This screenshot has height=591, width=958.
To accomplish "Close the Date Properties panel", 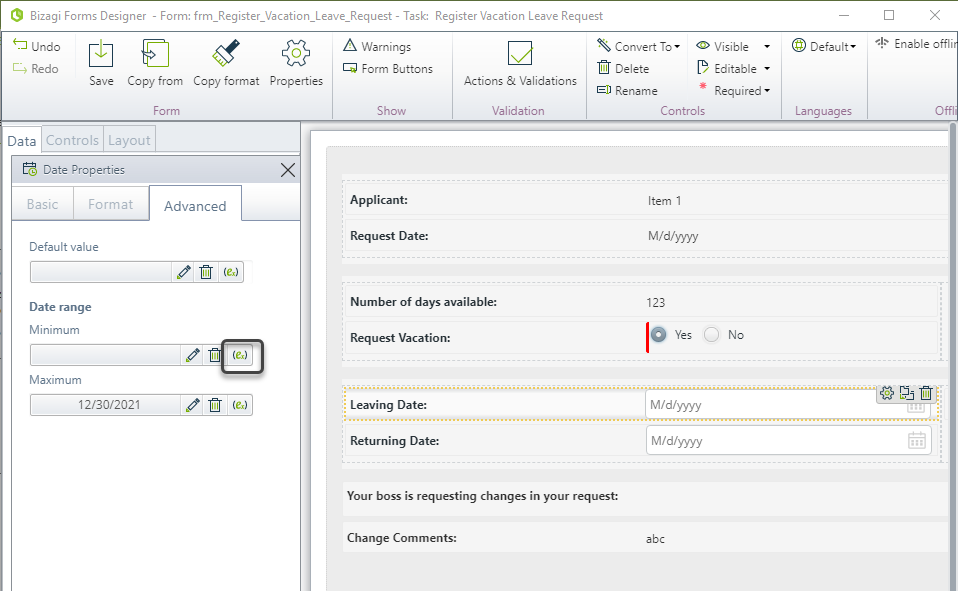I will 288,170.
